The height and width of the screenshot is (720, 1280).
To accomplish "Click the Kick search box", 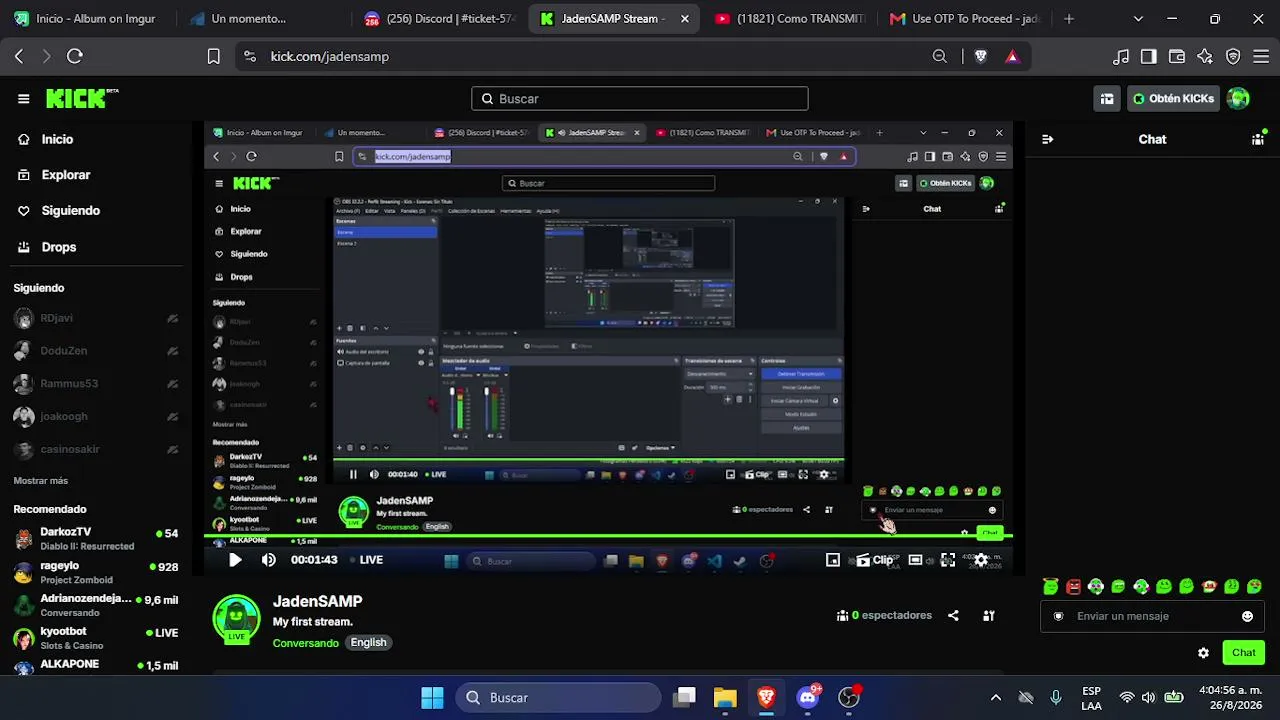I will pos(640,99).
